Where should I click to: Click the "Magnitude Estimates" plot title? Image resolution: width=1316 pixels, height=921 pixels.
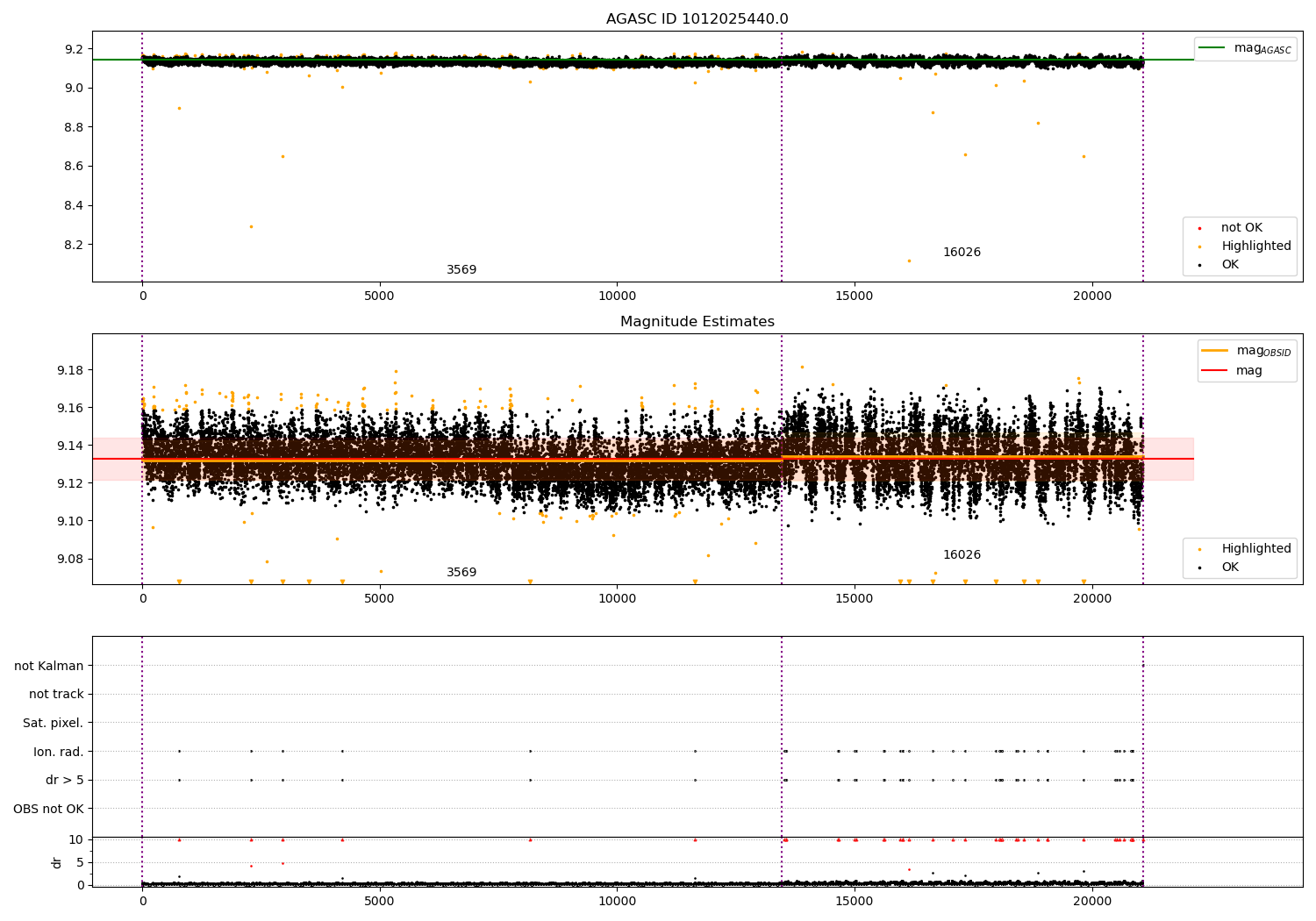[697, 322]
